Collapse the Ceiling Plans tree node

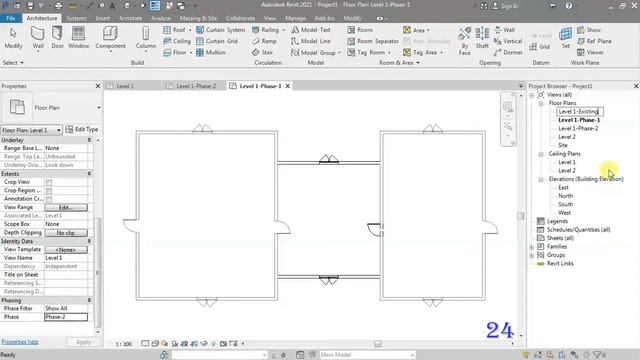[541, 154]
